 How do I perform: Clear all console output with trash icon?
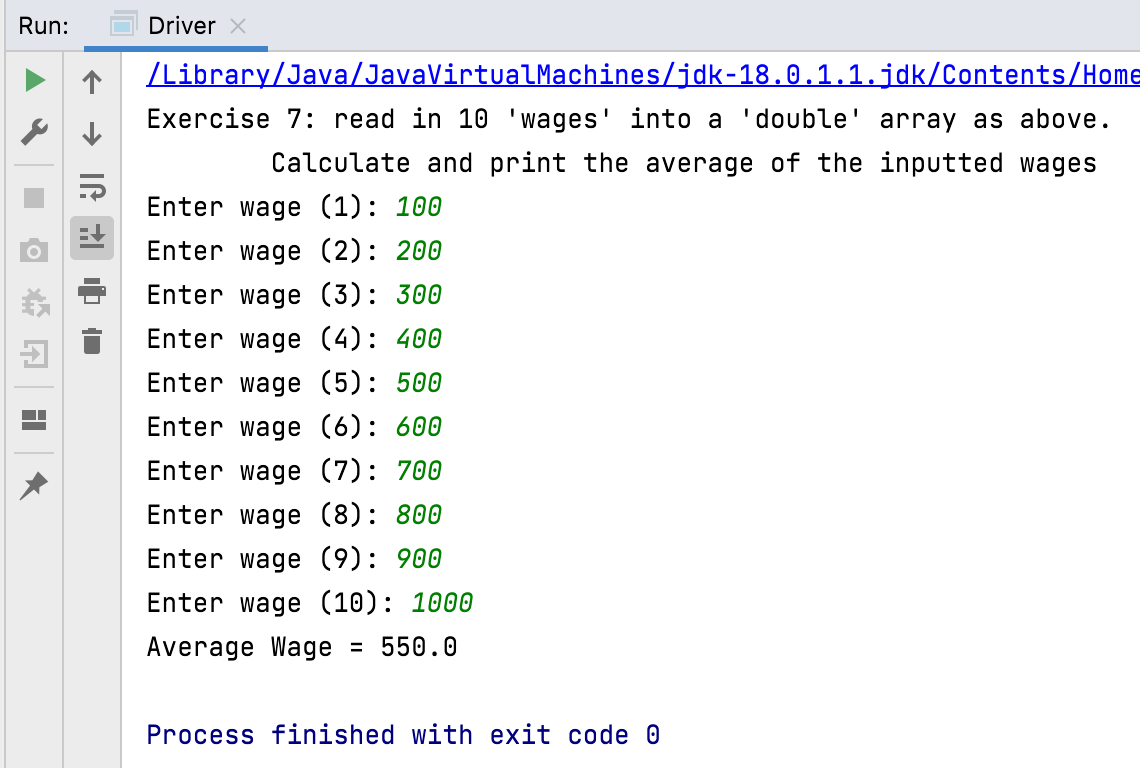pyautogui.click(x=92, y=341)
